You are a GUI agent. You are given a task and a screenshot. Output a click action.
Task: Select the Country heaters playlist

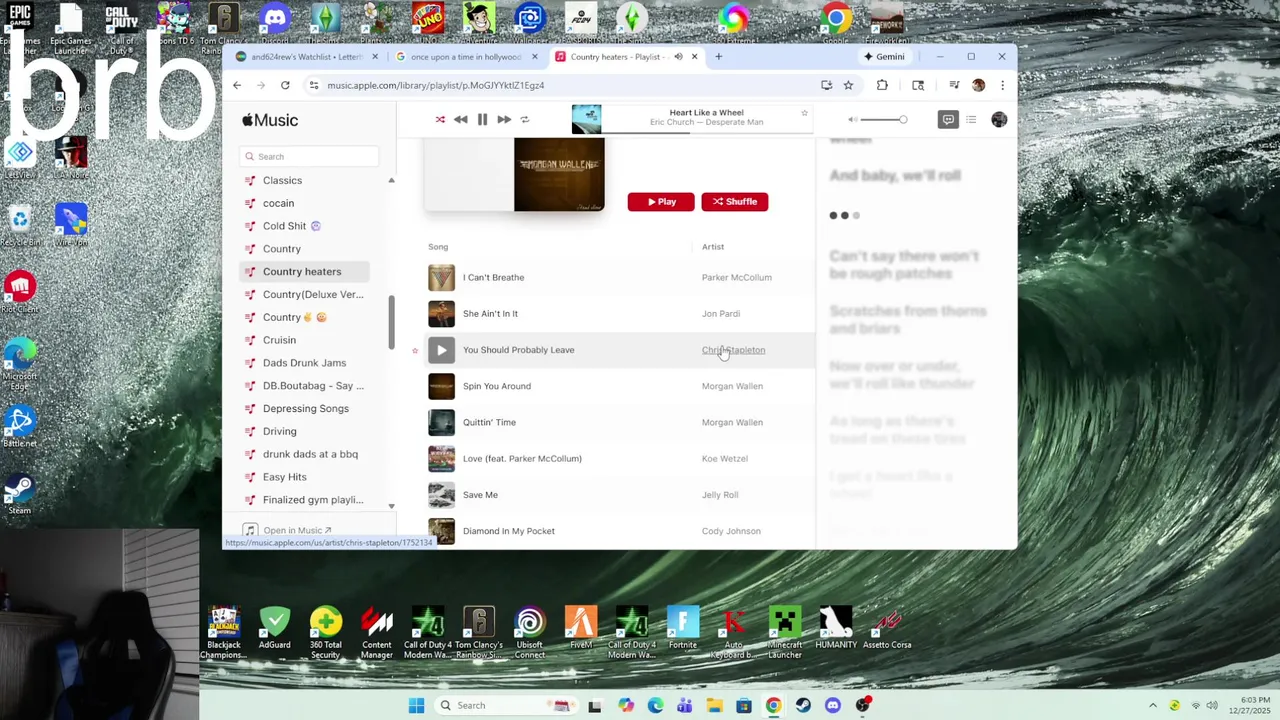(x=304, y=271)
